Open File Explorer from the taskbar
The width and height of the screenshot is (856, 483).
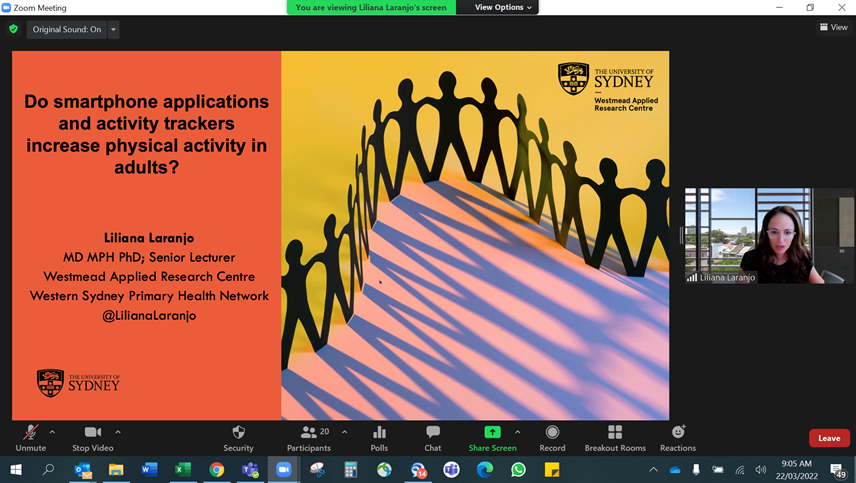[116, 469]
